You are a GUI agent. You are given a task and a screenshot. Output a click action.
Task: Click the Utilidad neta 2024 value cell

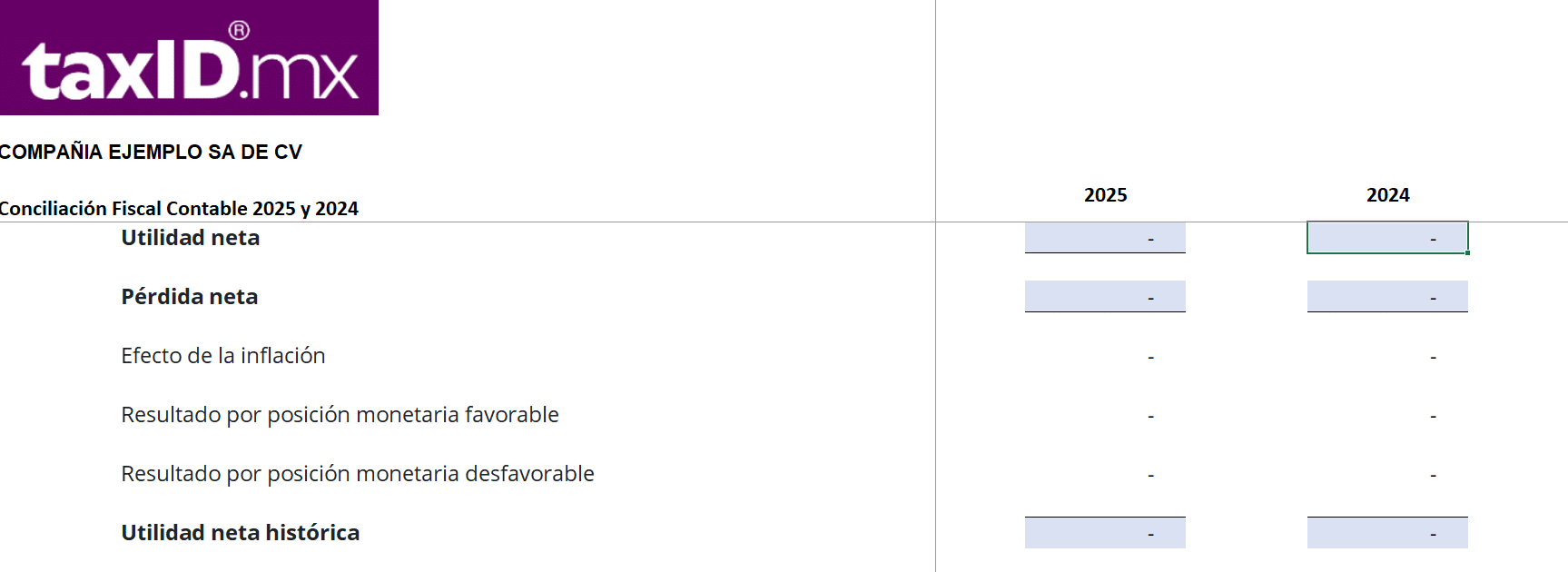1387,238
